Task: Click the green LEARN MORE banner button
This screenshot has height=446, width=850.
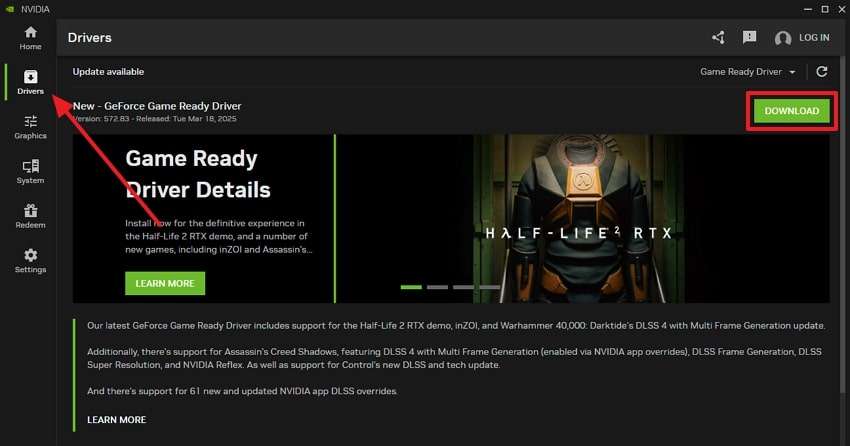Action: [165, 283]
